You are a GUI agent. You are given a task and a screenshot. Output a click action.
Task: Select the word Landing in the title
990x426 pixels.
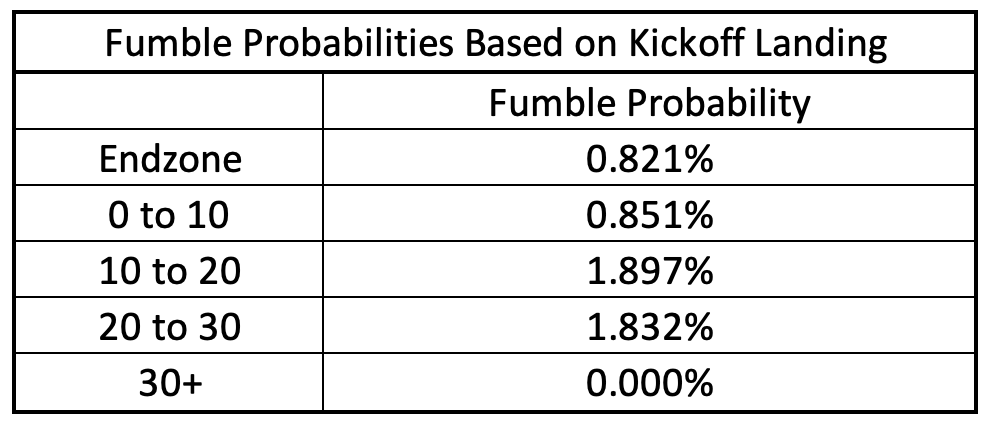pyautogui.click(x=825, y=45)
